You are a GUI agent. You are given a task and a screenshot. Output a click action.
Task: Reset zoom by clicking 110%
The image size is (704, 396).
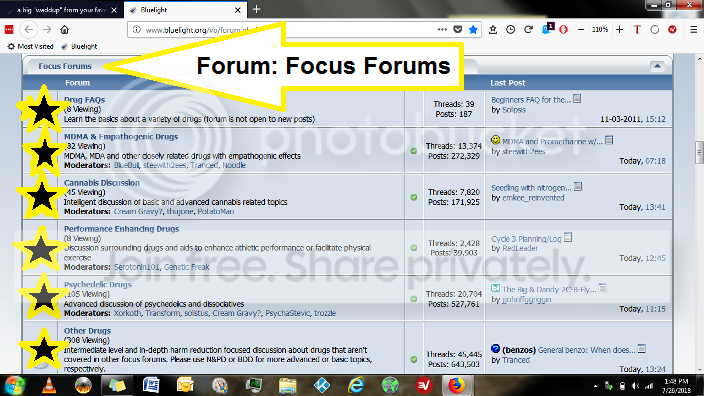coord(600,30)
